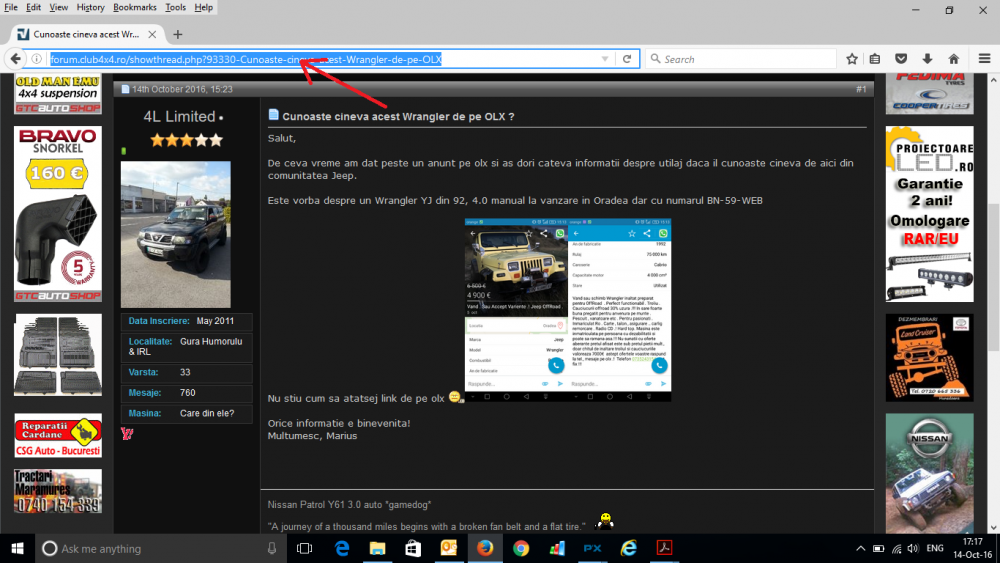Screen dimensions: 1000x563
Task: Open the Bookmarks menu
Action: [135, 7]
